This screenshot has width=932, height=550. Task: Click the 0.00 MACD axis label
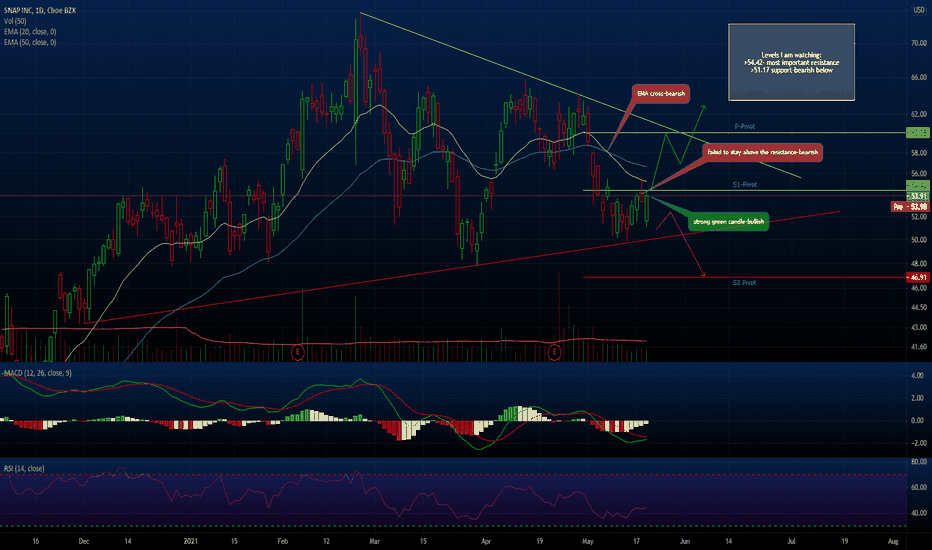click(x=917, y=420)
